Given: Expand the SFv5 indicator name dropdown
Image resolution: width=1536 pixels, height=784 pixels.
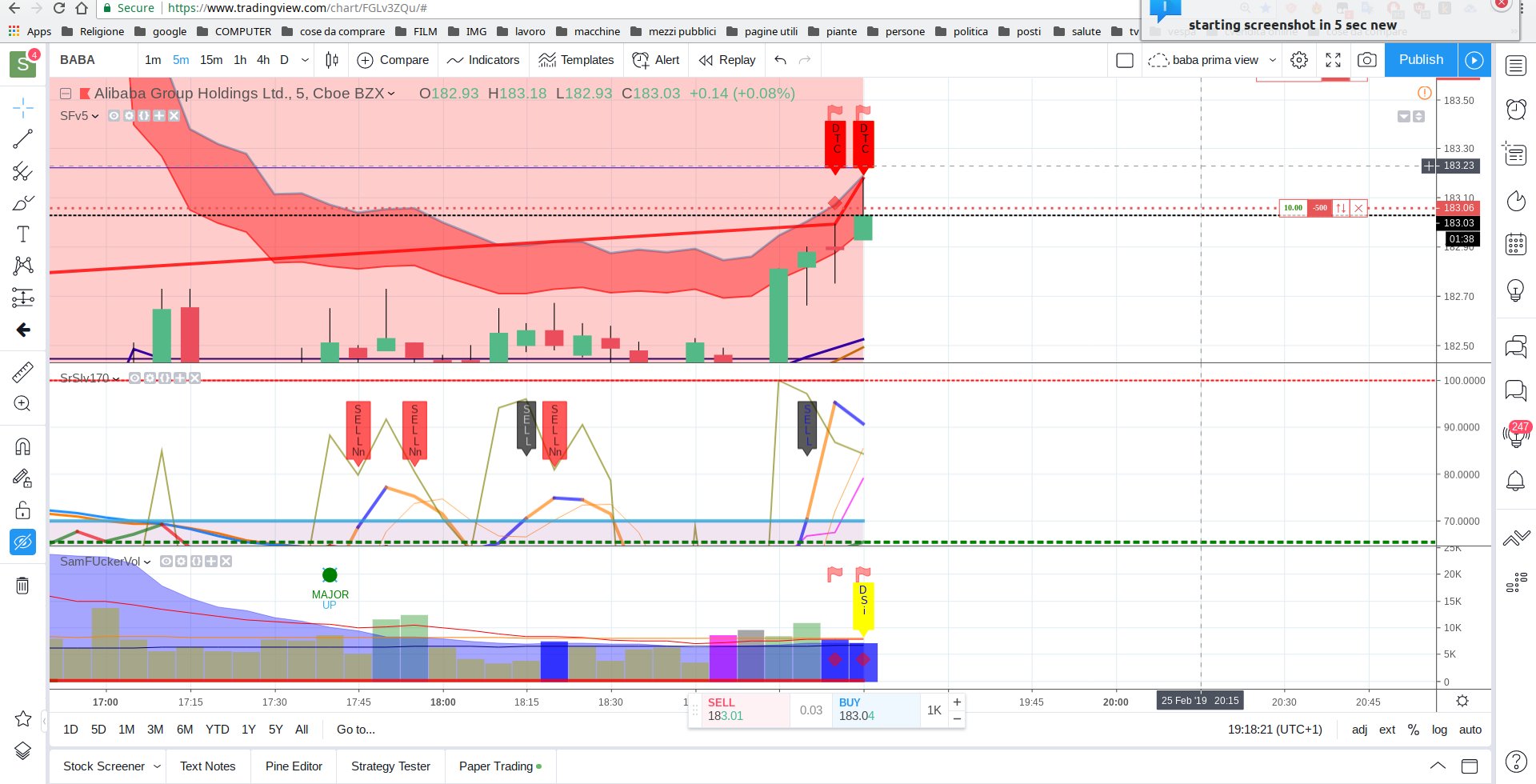Looking at the screenshot, I should click(95, 116).
